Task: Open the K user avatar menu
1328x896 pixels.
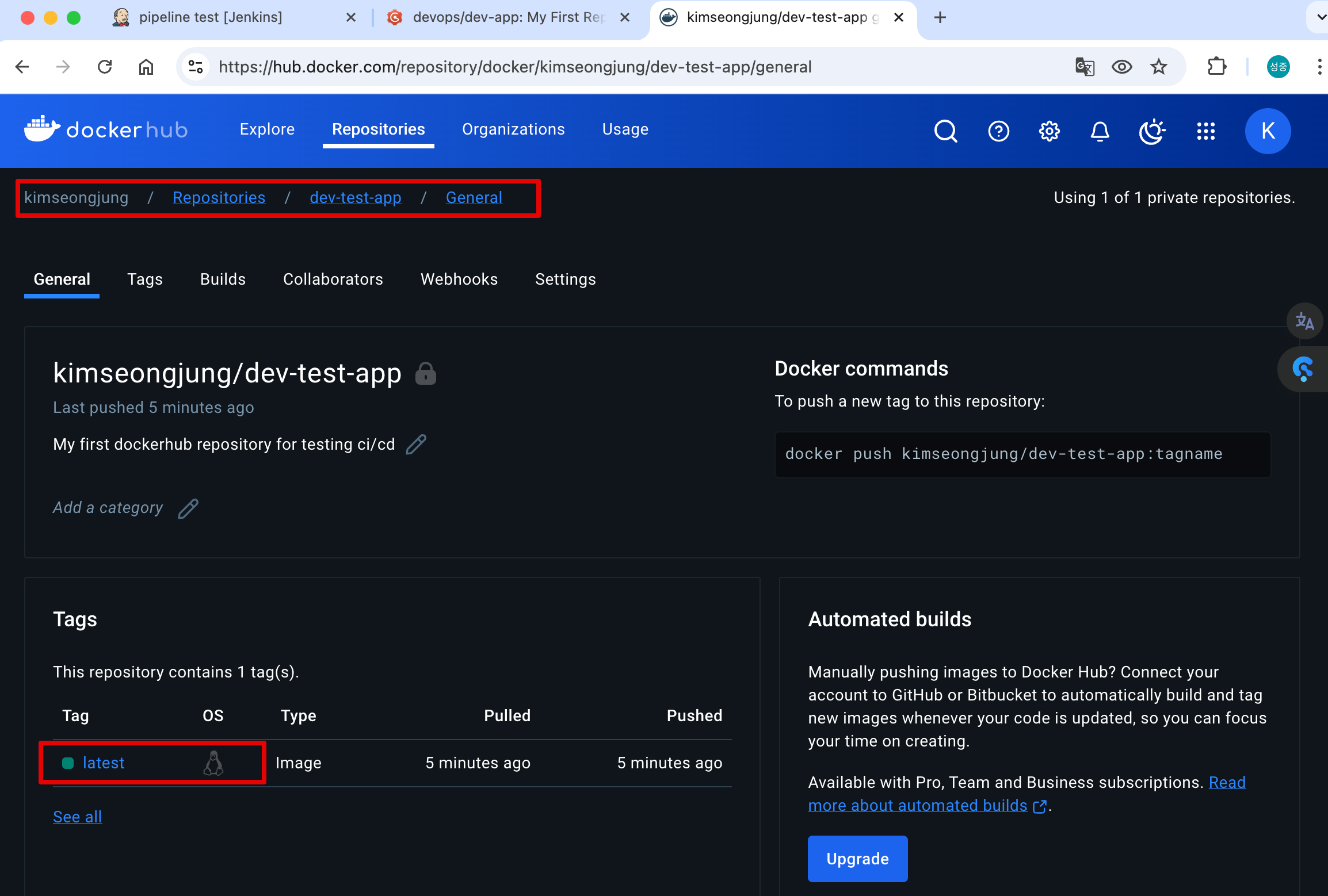Action: click(1268, 131)
